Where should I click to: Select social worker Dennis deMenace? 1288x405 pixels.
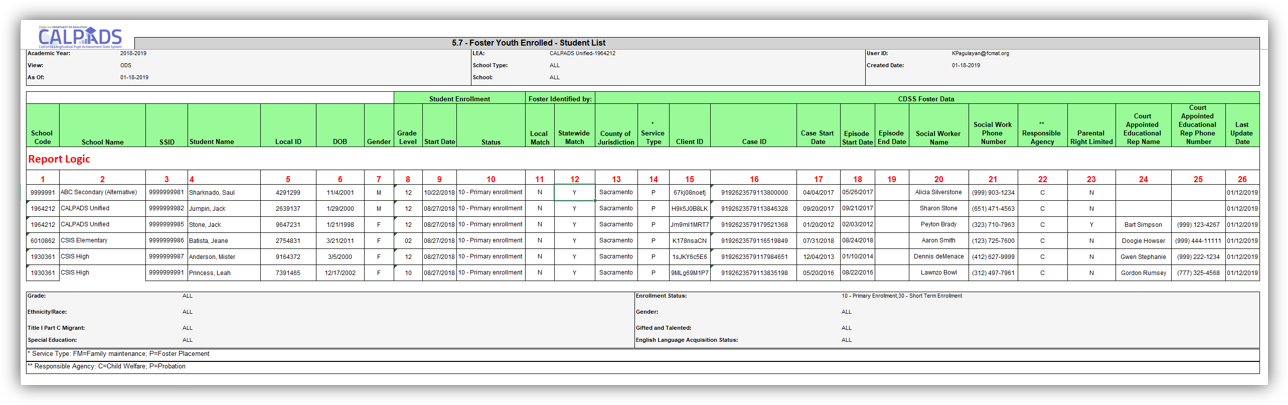tap(938, 256)
